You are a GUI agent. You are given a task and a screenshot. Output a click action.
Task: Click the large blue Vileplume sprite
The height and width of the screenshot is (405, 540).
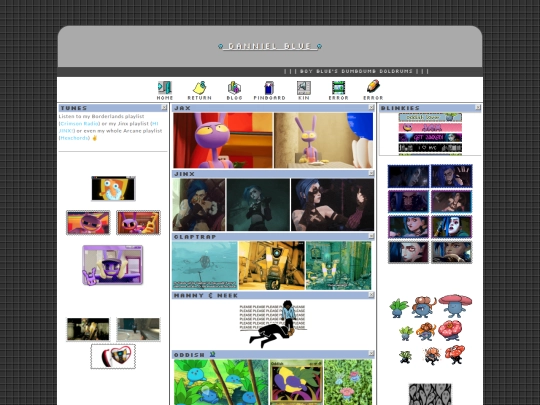pos(455,306)
